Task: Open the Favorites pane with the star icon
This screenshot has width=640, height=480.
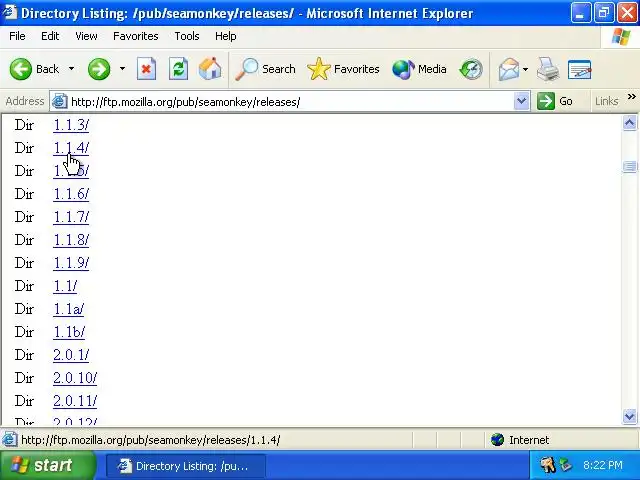Action: pos(343,69)
